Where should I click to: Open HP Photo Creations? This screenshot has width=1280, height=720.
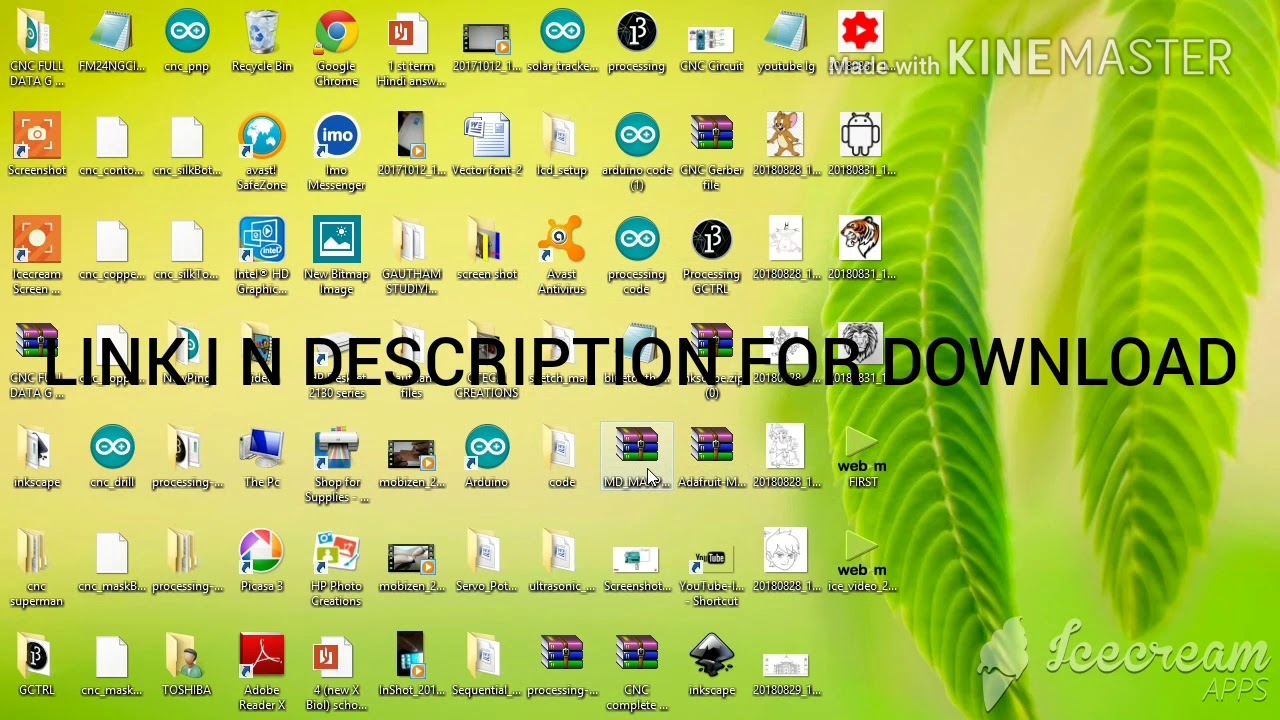click(337, 569)
